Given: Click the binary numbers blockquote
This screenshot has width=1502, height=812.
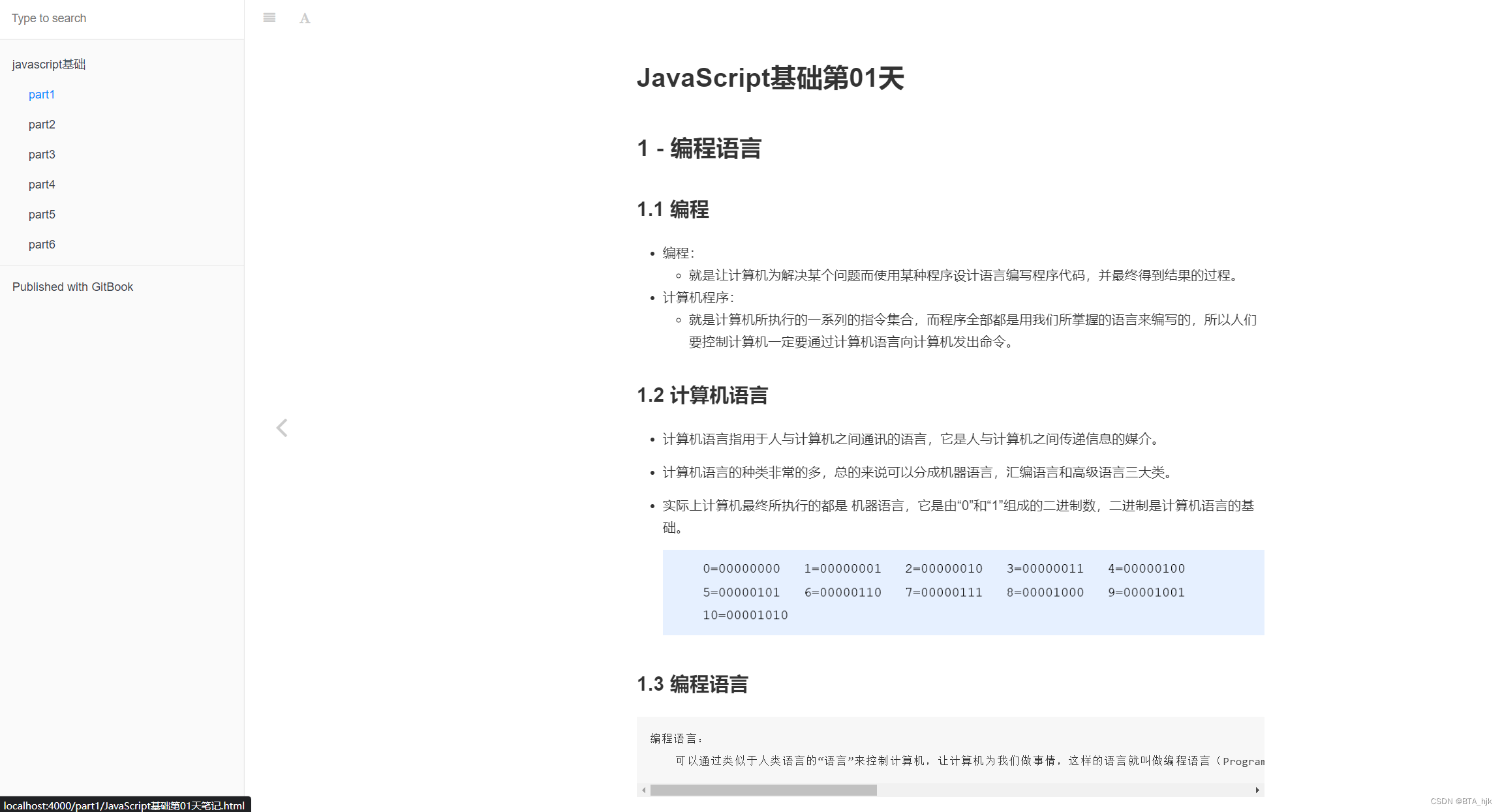Looking at the screenshot, I should pos(963,592).
